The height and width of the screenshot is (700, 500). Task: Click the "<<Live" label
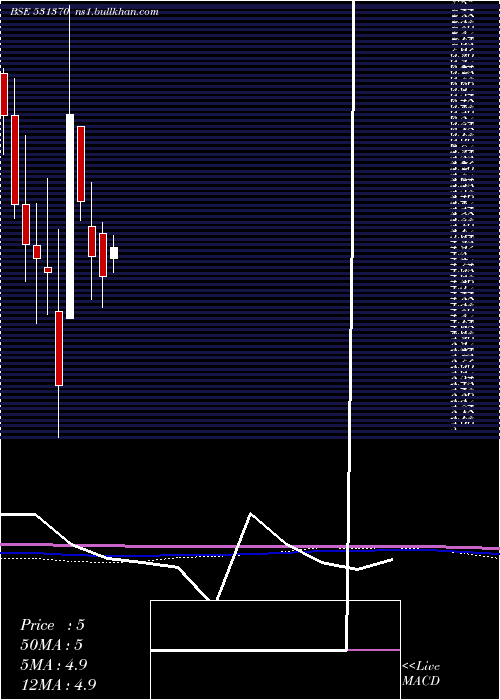(x=421, y=667)
